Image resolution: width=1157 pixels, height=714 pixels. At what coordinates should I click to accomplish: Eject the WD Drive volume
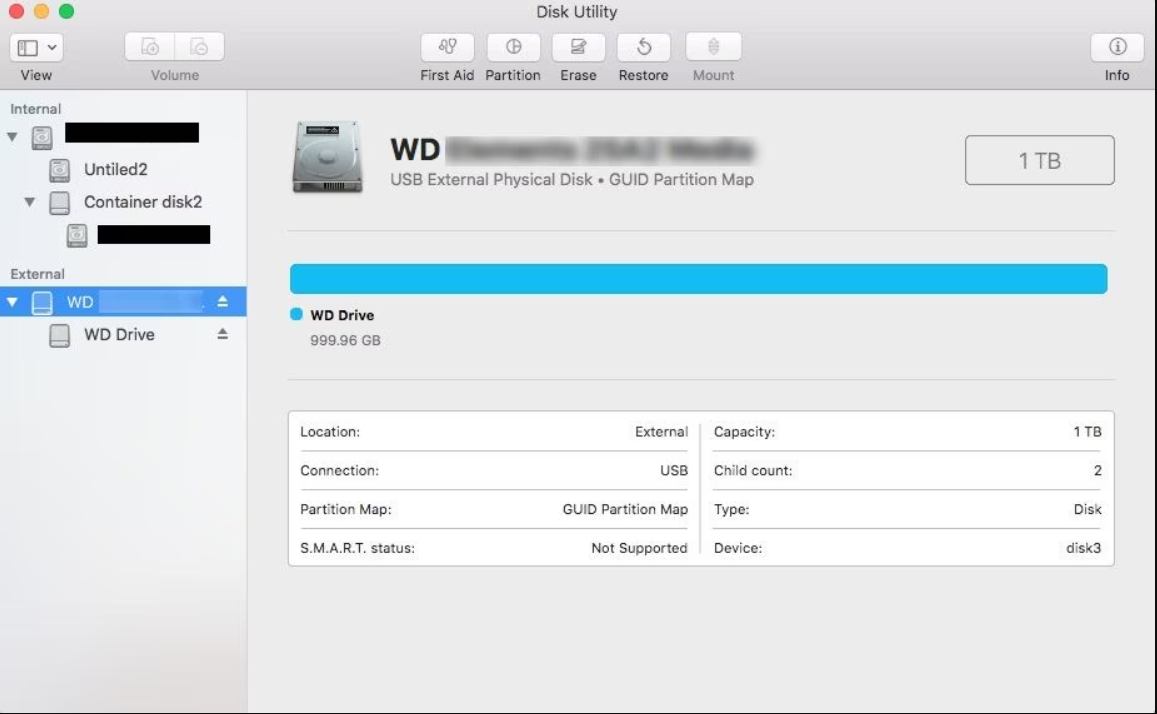(x=222, y=334)
